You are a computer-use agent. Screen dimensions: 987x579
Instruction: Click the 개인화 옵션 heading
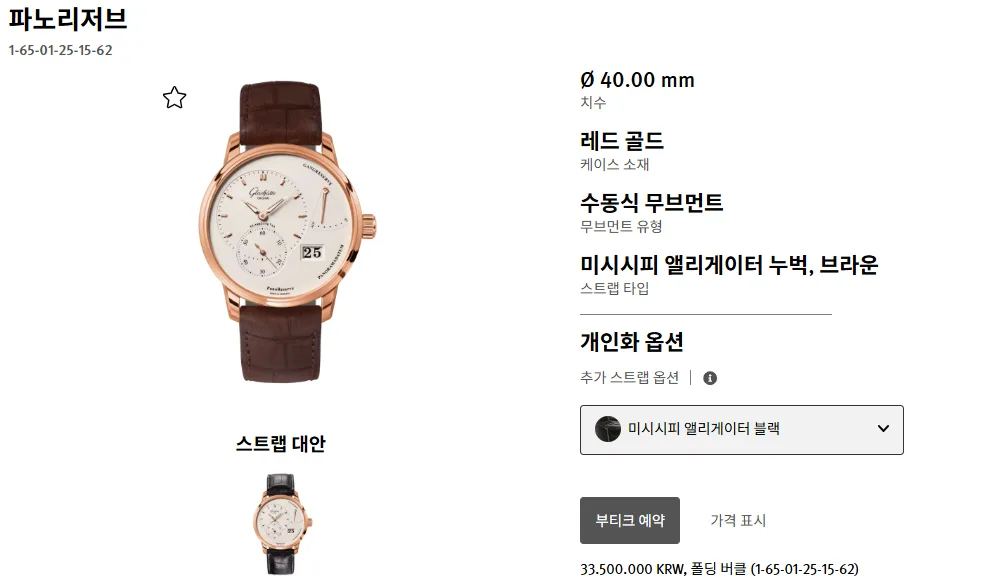[632, 342]
